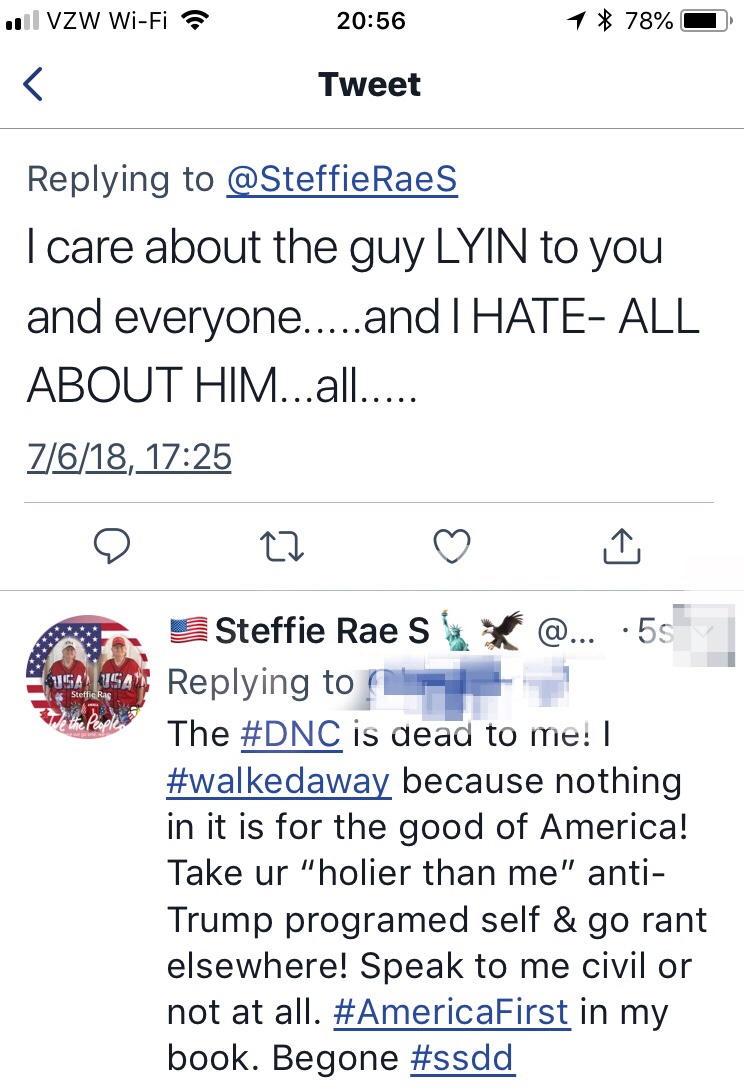Tap the back chevron arrow
744x1091 pixels.
33,84
